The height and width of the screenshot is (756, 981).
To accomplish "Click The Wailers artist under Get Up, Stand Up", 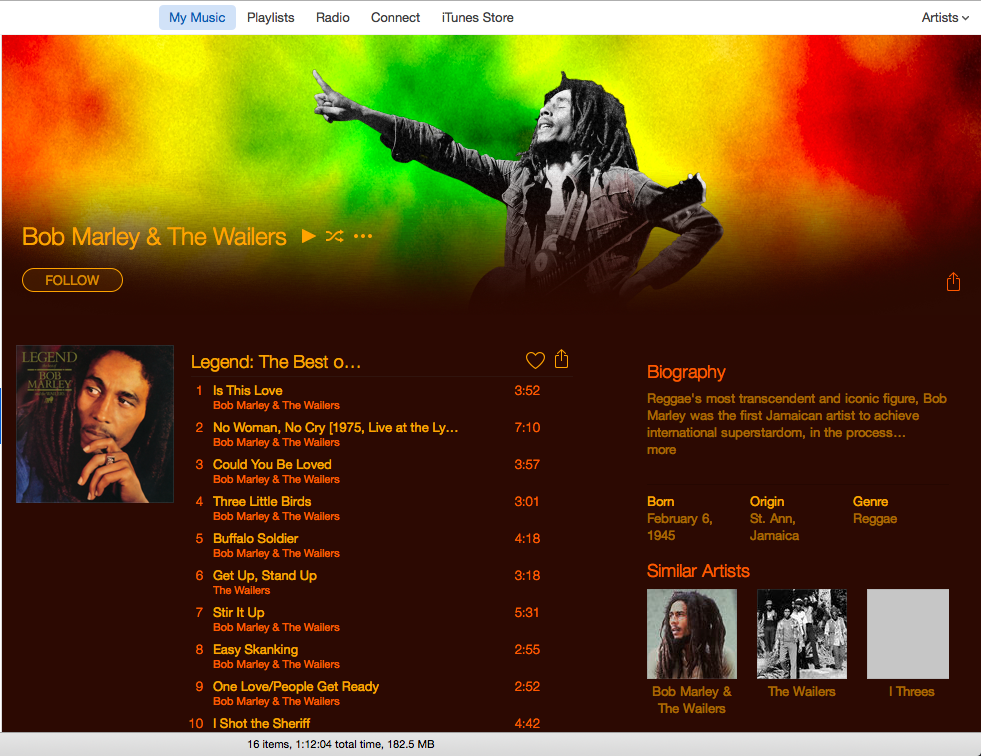I will pyautogui.click(x=241, y=590).
